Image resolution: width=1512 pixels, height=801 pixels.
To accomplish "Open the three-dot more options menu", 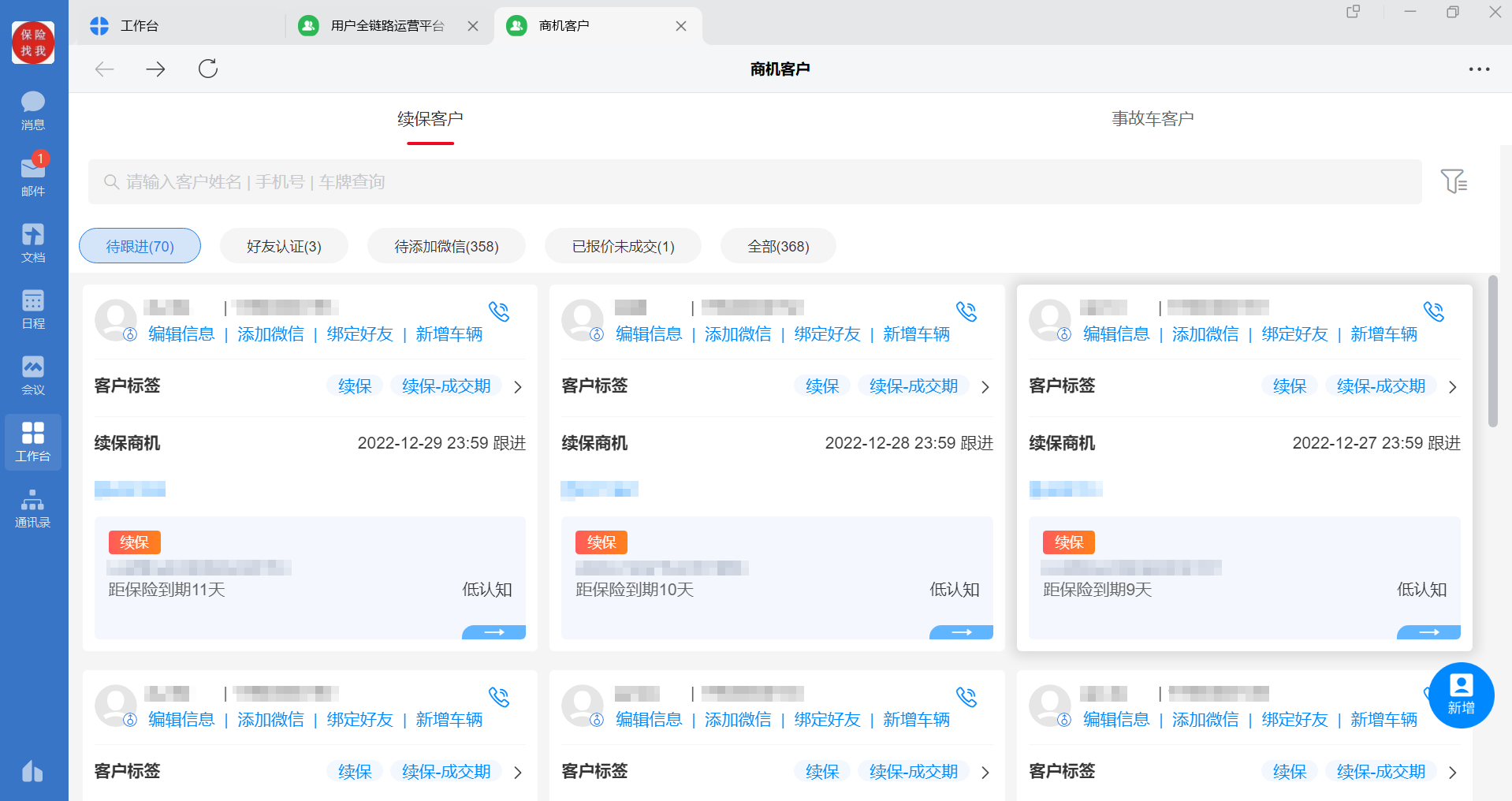I will tap(1479, 69).
